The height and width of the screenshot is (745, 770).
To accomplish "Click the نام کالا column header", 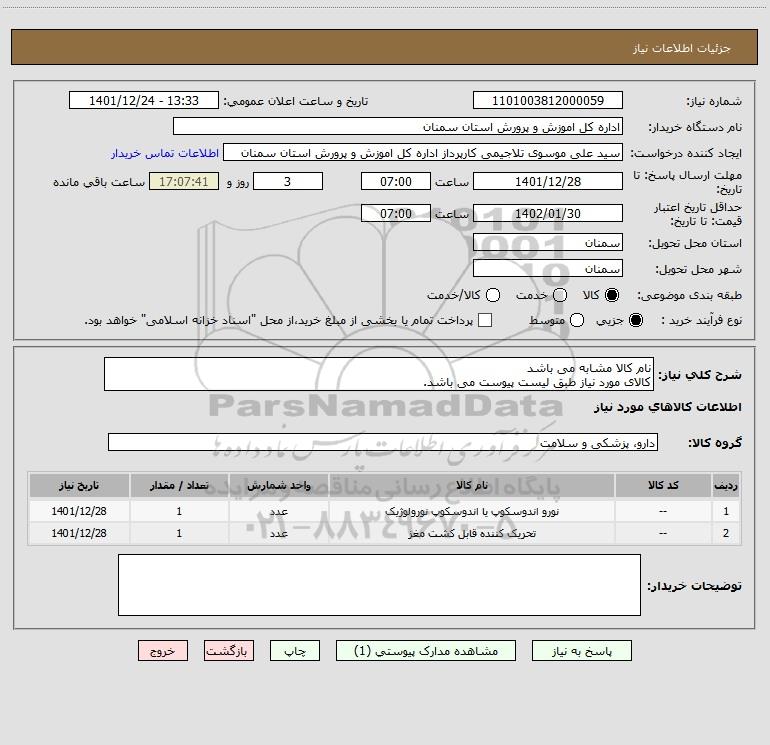I will (472, 485).
